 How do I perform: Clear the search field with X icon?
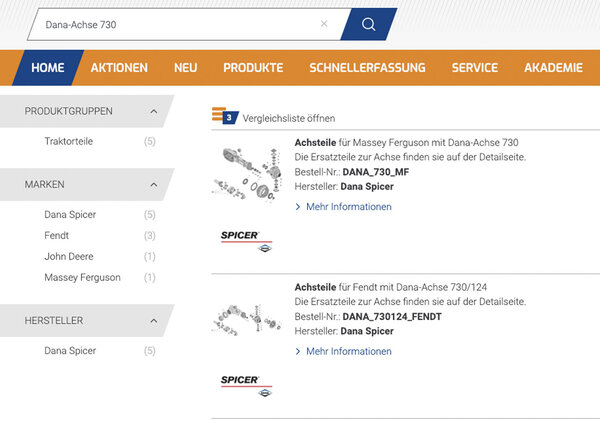(x=324, y=24)
